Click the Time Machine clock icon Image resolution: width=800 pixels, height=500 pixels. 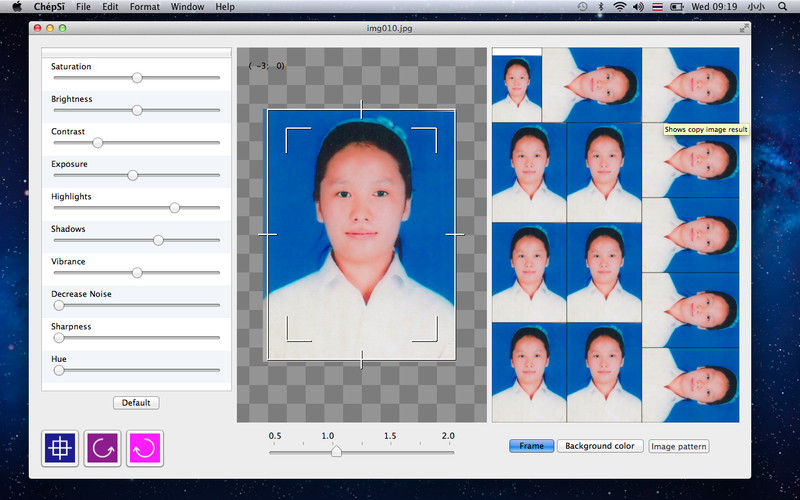click(x=583, y=7)
